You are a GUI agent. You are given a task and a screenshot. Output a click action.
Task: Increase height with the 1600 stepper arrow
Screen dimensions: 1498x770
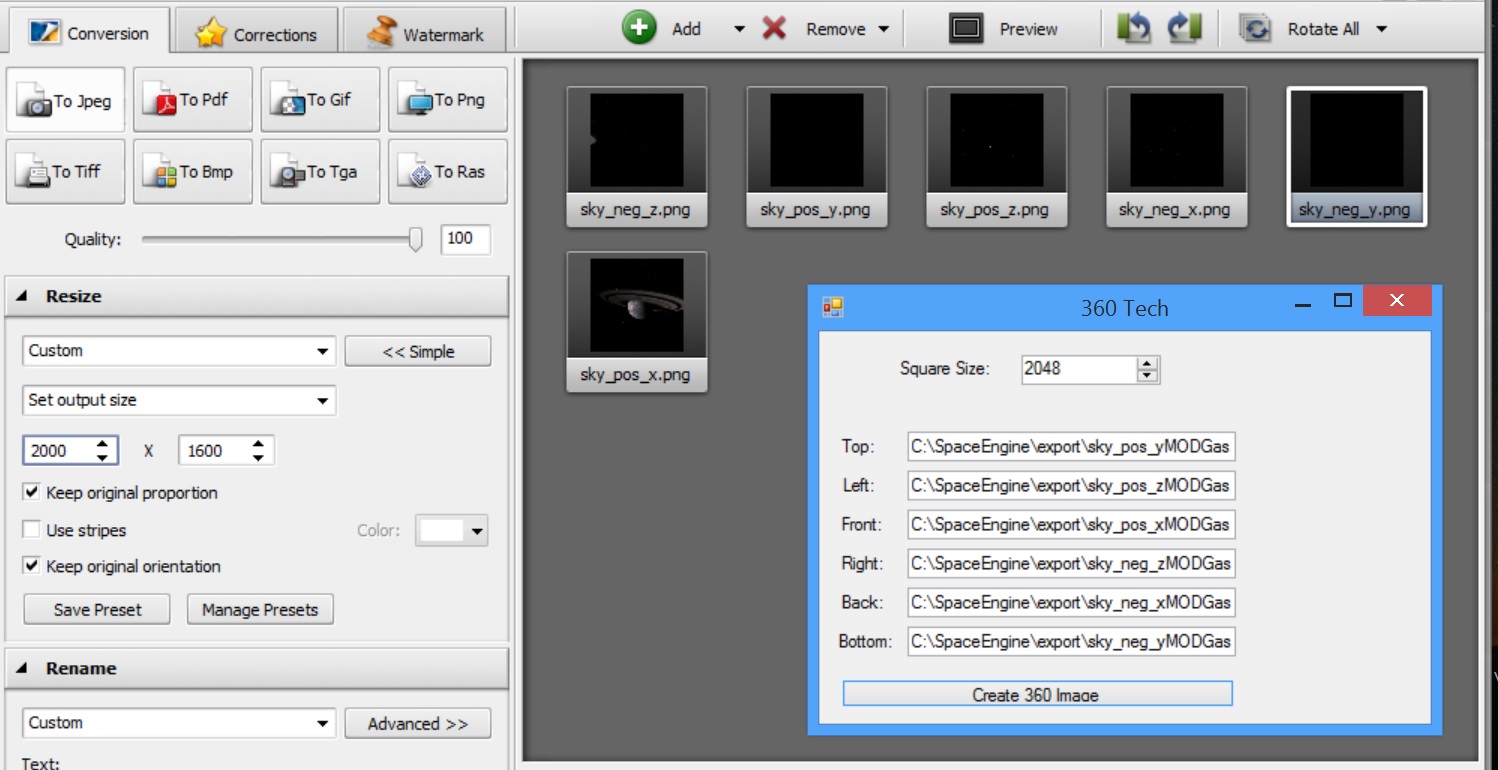(x=258, y=444)
